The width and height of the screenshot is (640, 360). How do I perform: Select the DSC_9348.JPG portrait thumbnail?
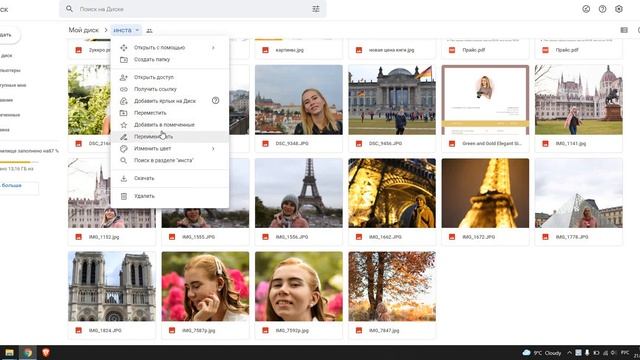[x=299, y=100]
